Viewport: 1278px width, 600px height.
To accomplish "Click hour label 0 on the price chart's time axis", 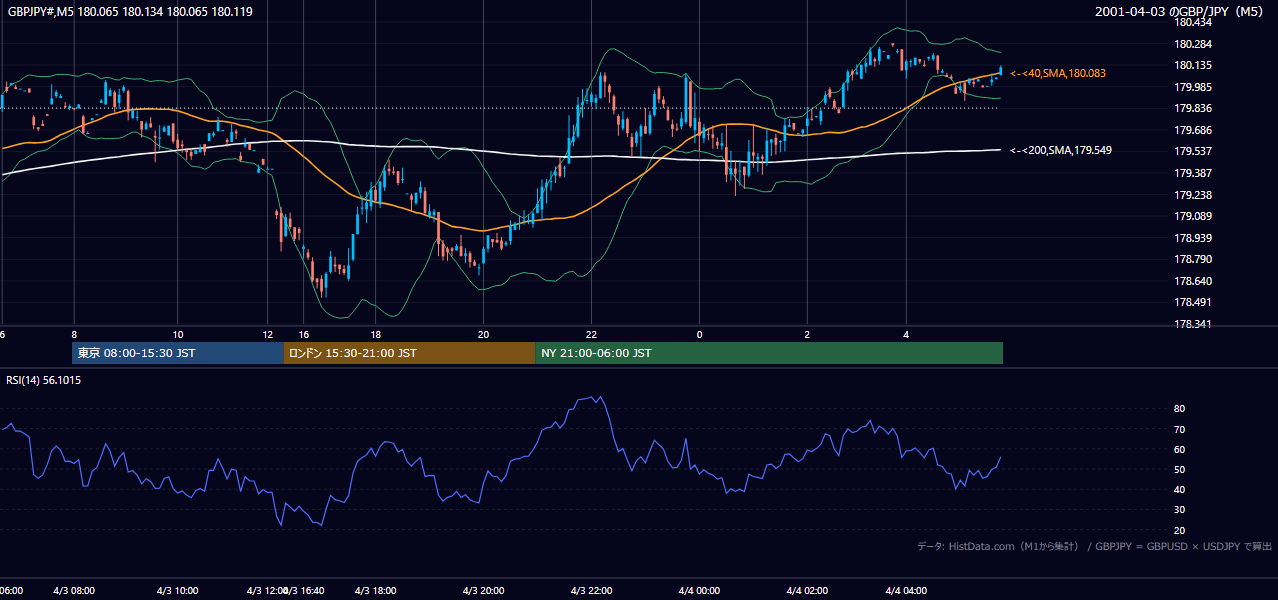I will pyautogui.click(x=699, y=334).
